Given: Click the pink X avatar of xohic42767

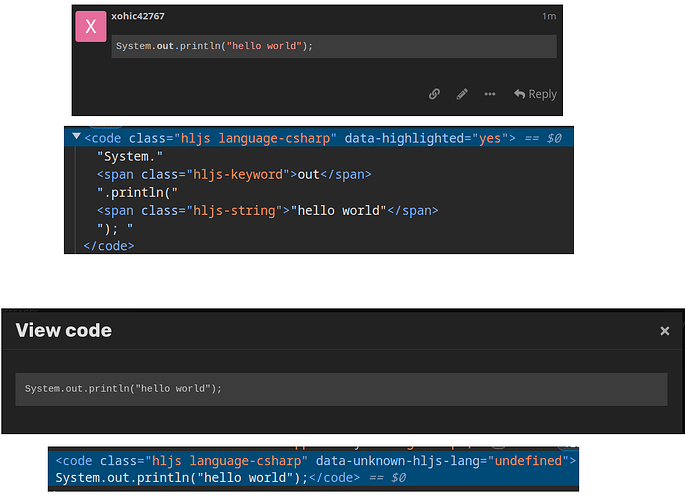Looking at the screenshot, I should click(x=91, y=27).
